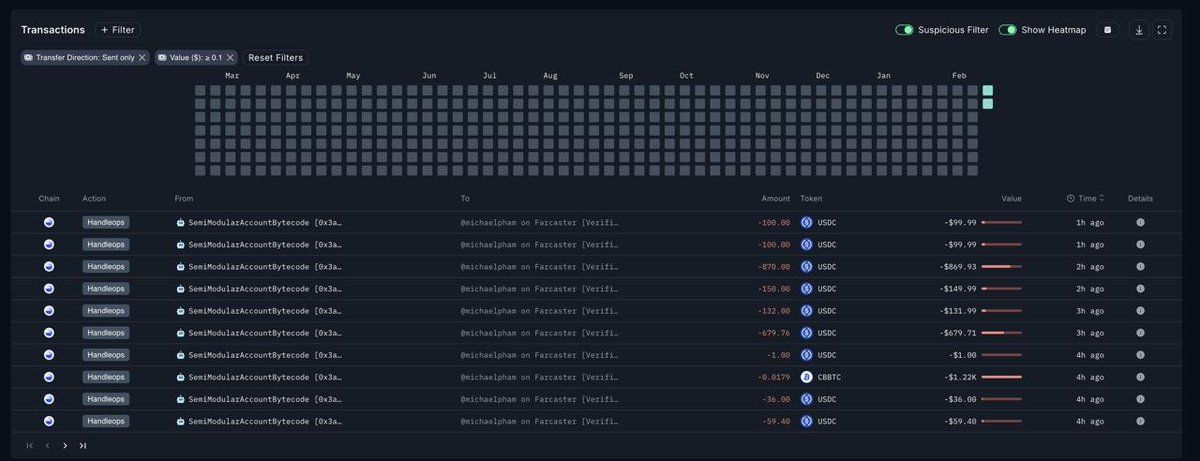Click the small square icon beside Show Heatmap
Image resolution: width=1200 pixels, height=461 pixels.
point(1107,30)
